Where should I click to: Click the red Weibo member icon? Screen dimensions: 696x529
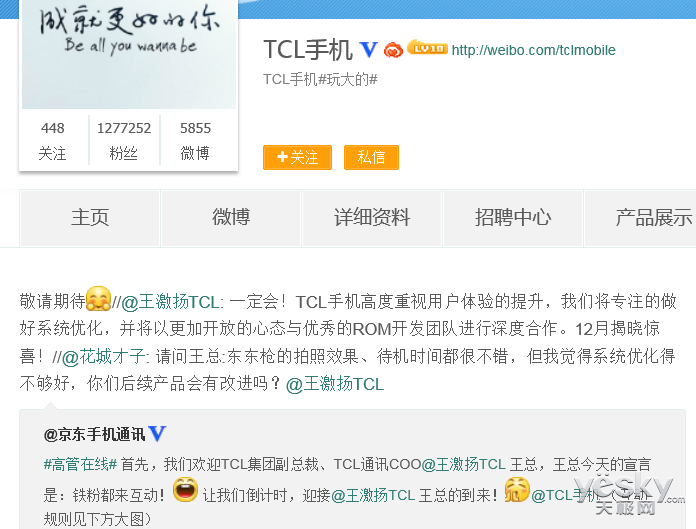(x=393, y=50)
